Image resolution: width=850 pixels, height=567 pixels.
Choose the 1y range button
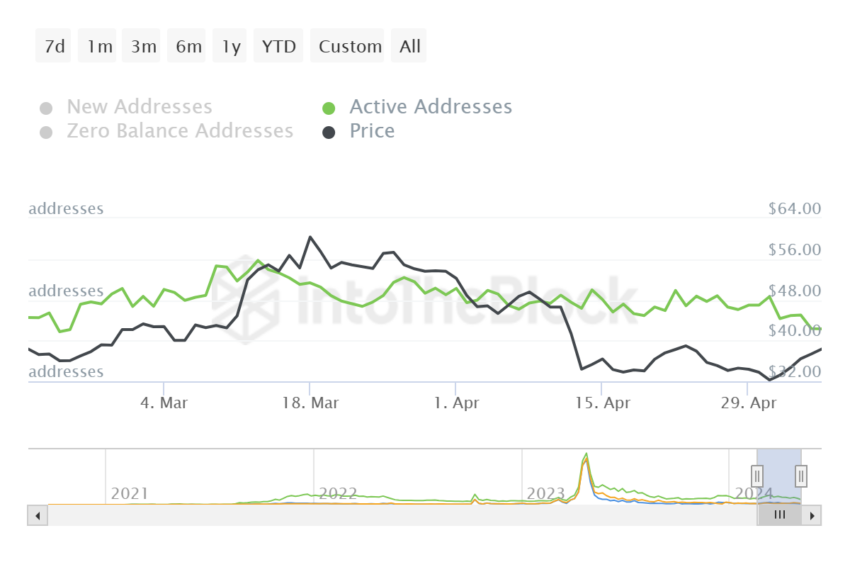click(x=230, y=46)
